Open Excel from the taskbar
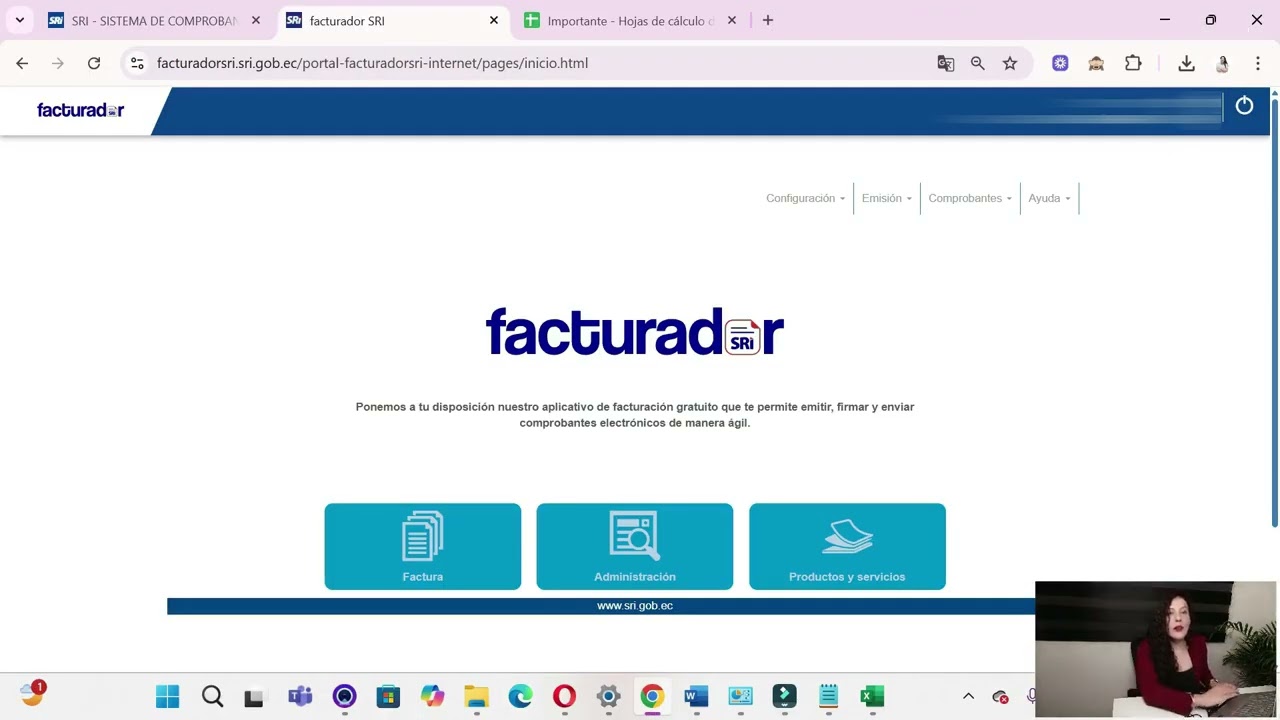Image resolution: width=1280 pixels, height=720 pixels. click(x=872, y=696)
